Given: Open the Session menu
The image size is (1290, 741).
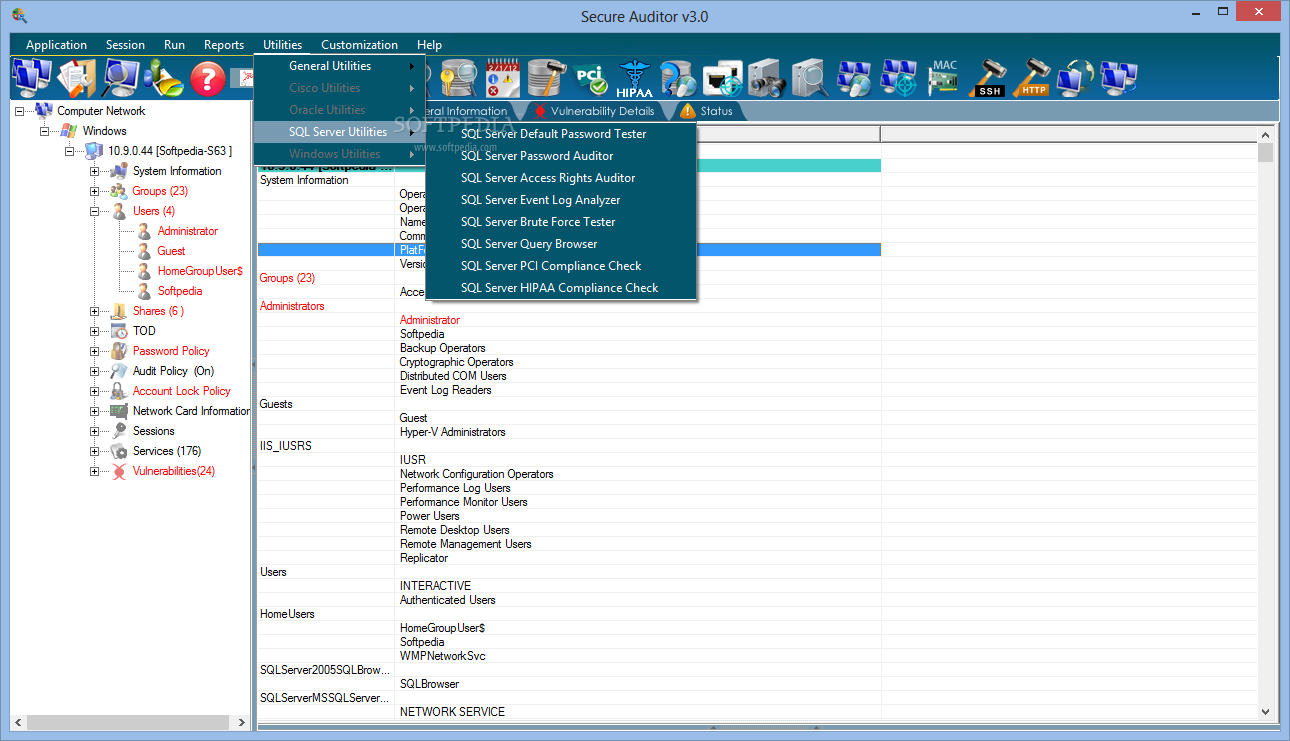Looking at the screenshot, I should click(x=125, y=45).
